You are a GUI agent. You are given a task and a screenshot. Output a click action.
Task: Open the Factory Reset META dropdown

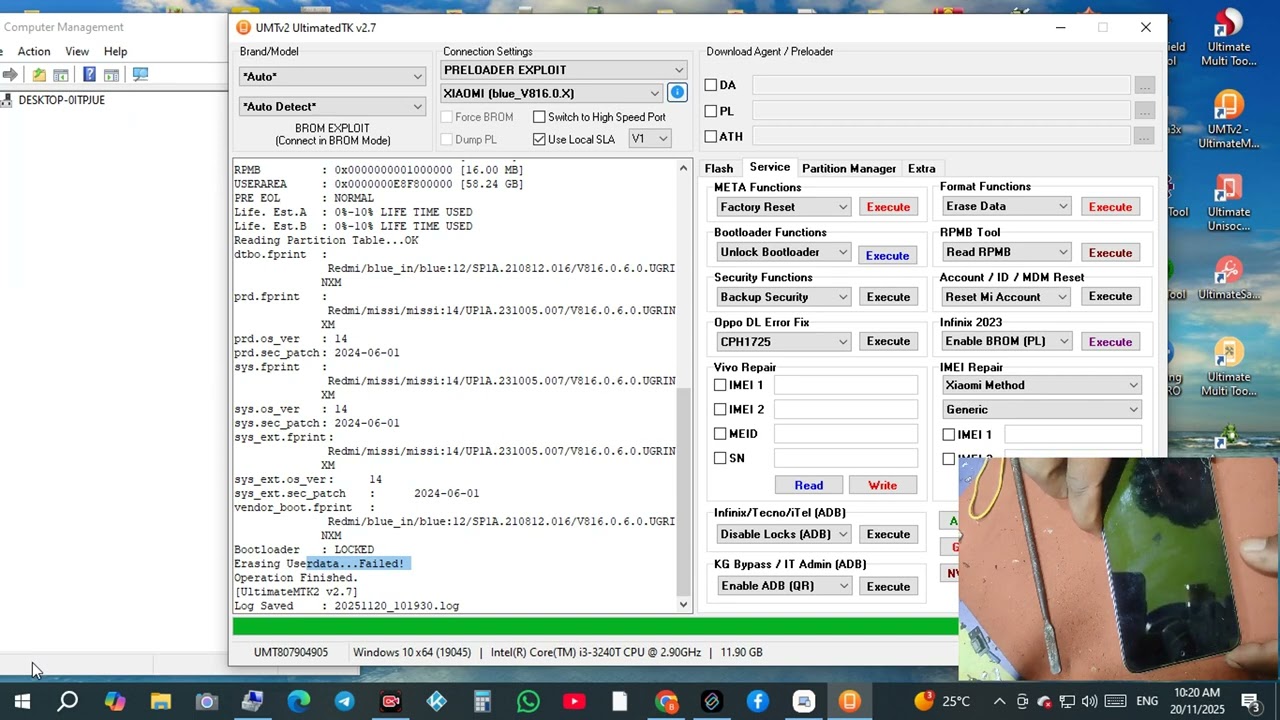click(783, 207)
